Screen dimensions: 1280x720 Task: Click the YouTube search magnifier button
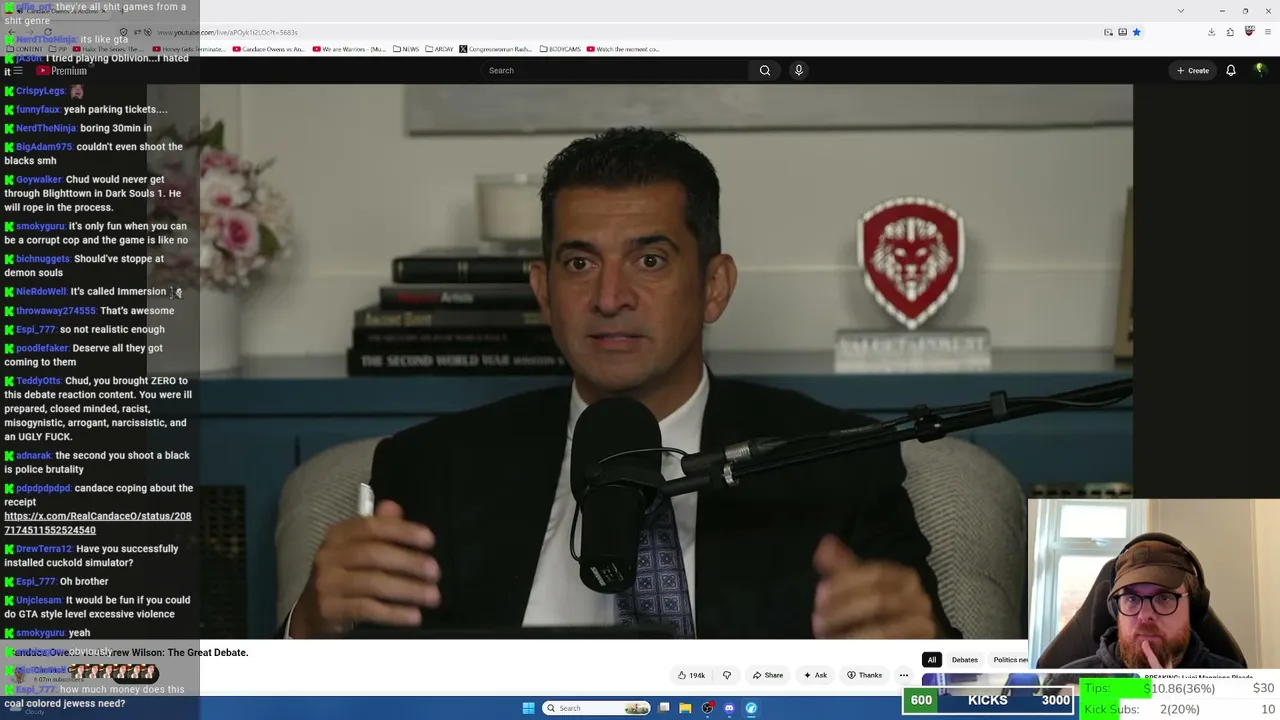(x=765, y=70)
